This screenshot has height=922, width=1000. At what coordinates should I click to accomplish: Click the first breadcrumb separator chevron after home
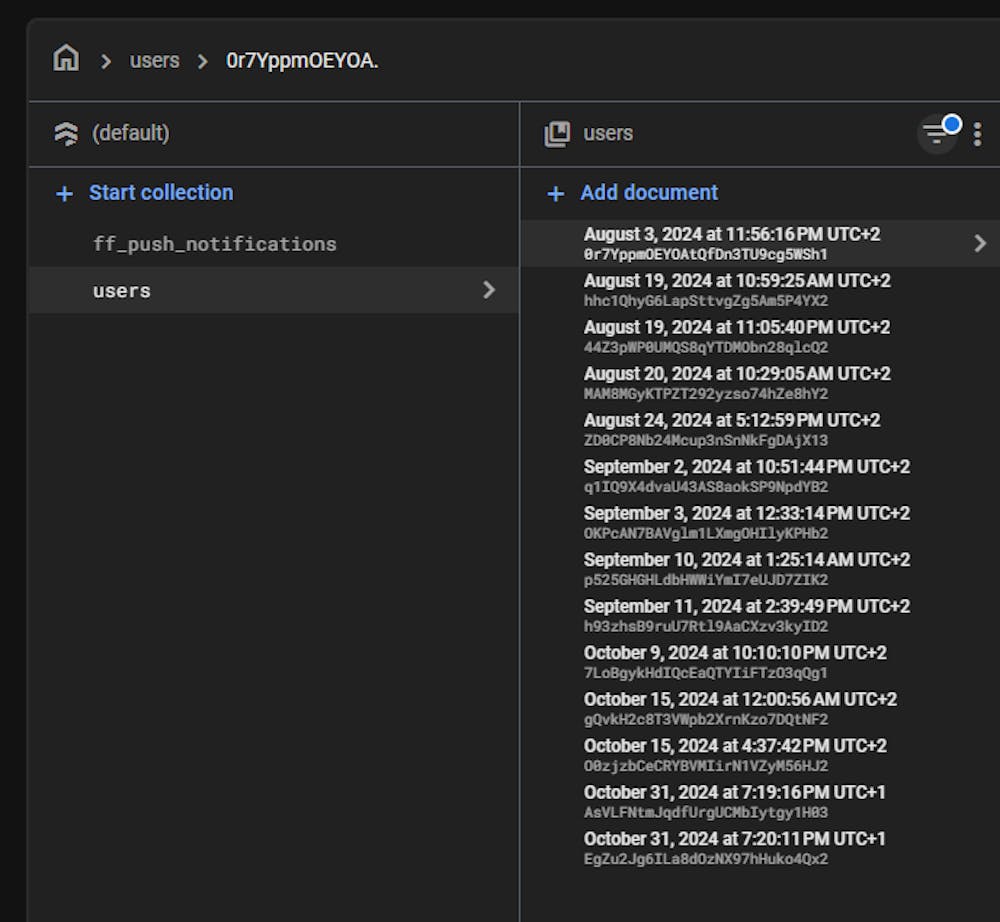click(x=106, y=61)
